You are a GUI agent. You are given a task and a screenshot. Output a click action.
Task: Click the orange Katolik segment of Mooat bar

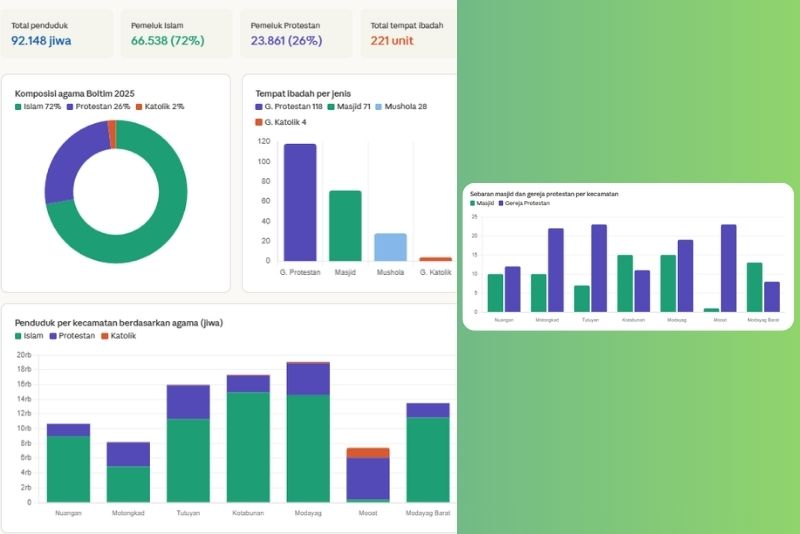pos(368,453)
